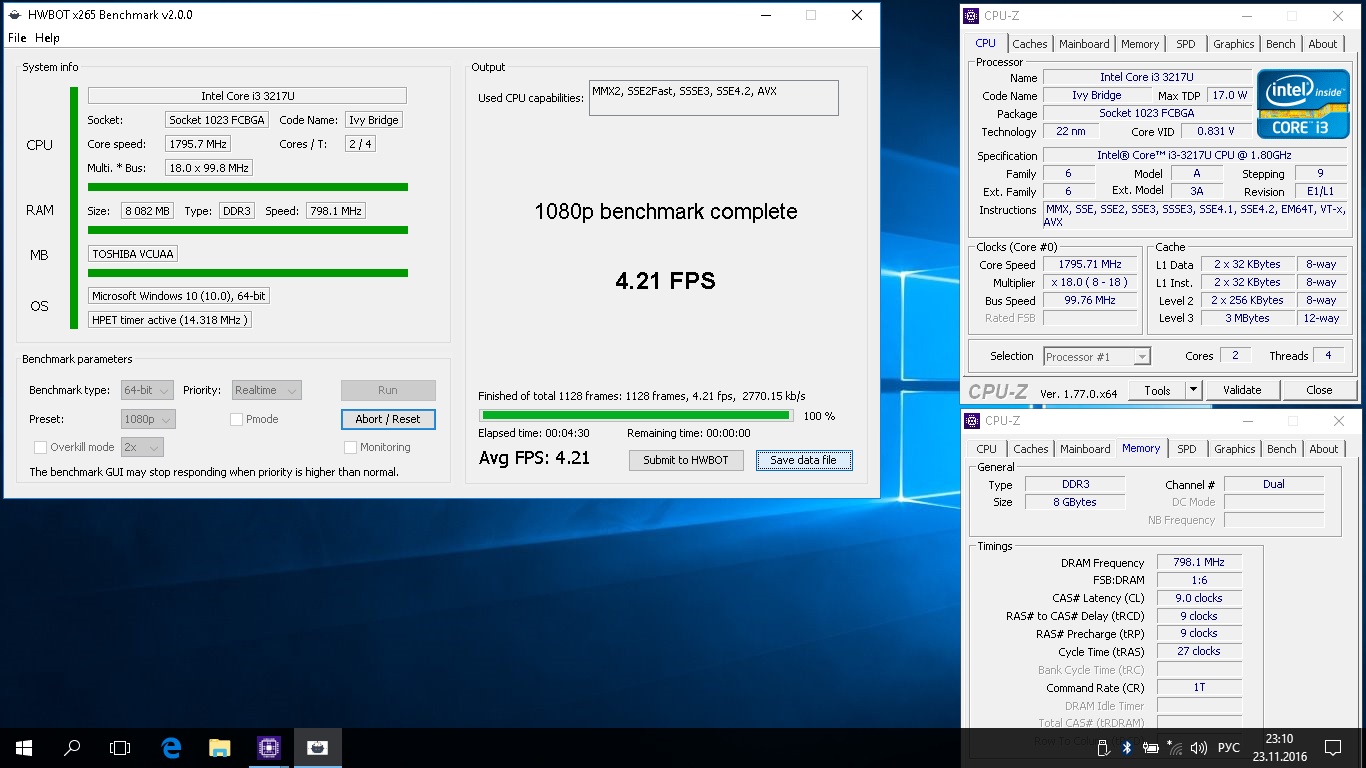Click the 'TOSHIBA VCUAA' motherboard value

point(133,254)
